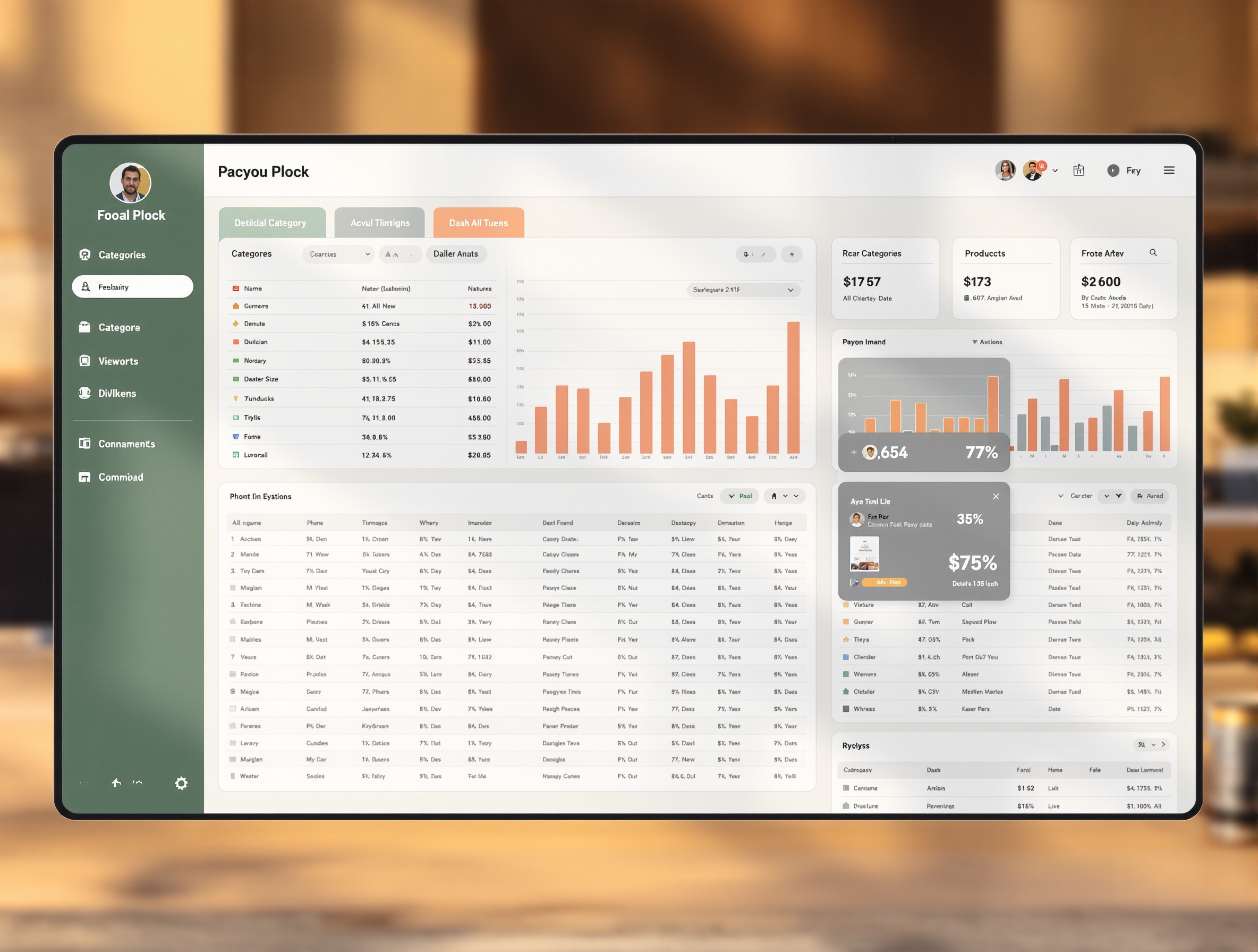1258x952 pixels.
Task: Toggle checkbox for the Magian row
Action: [x=233, y=588]
